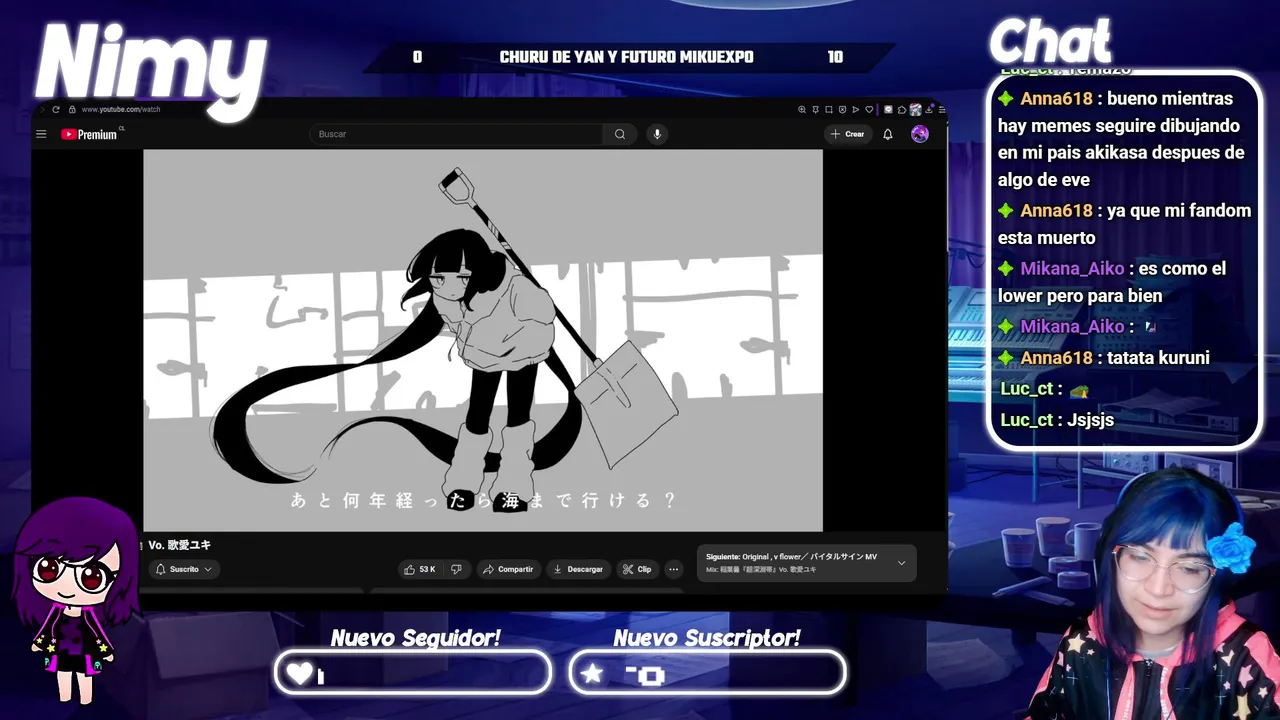Go to the YouTube Premium home logo
Image resolution: width=1280 pixels, height=720 pixels.
coord(90,134)
